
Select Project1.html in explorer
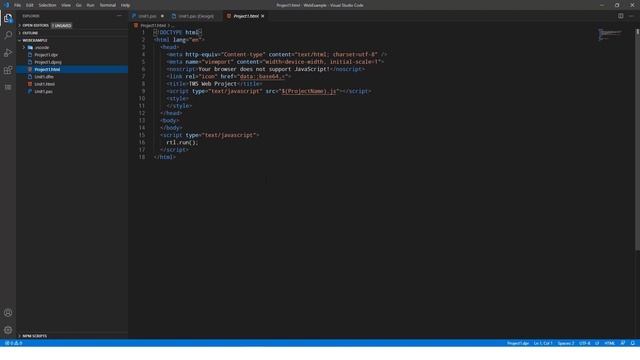[x=72, y=69]
